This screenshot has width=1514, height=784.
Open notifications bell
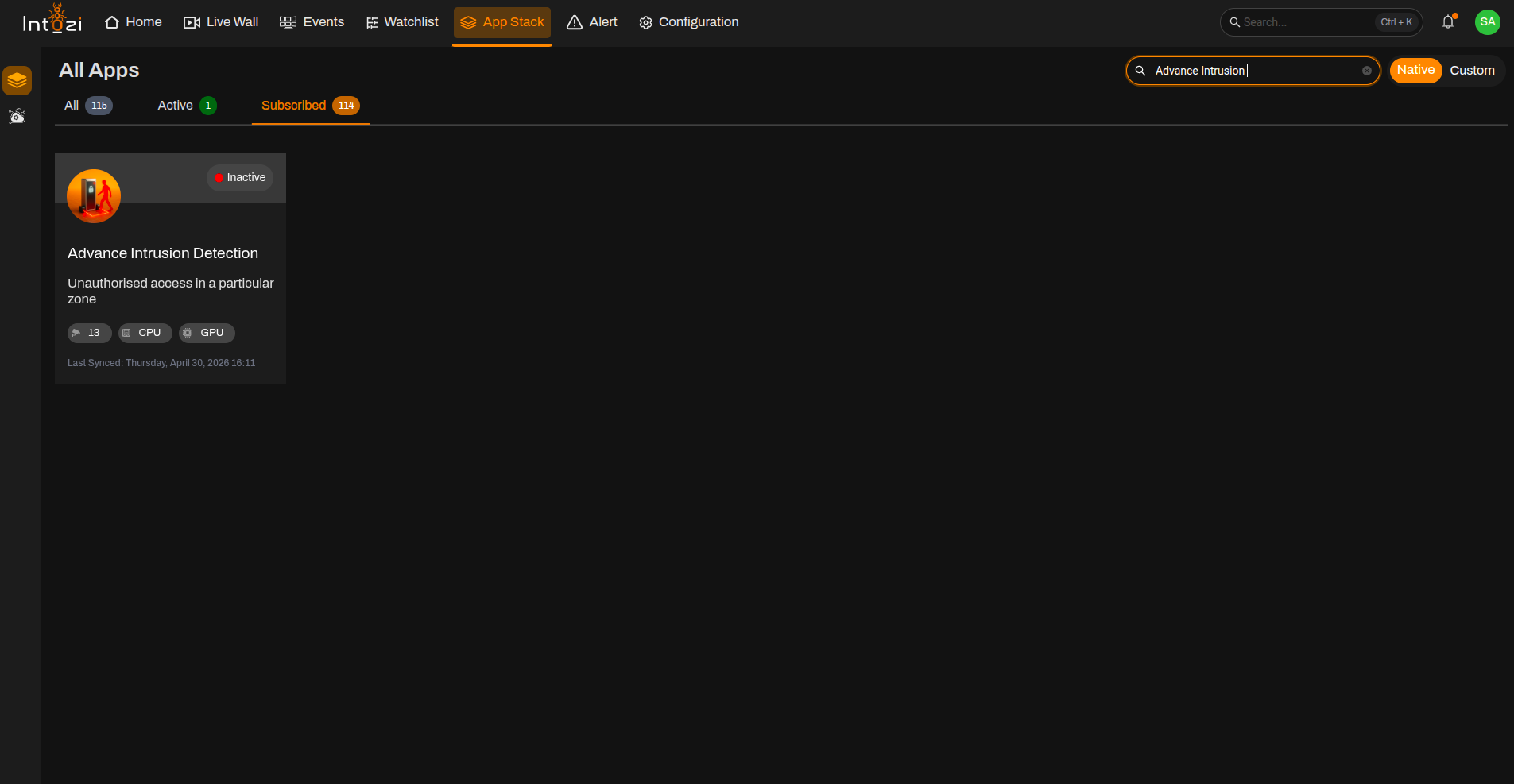coord(1448,22)
